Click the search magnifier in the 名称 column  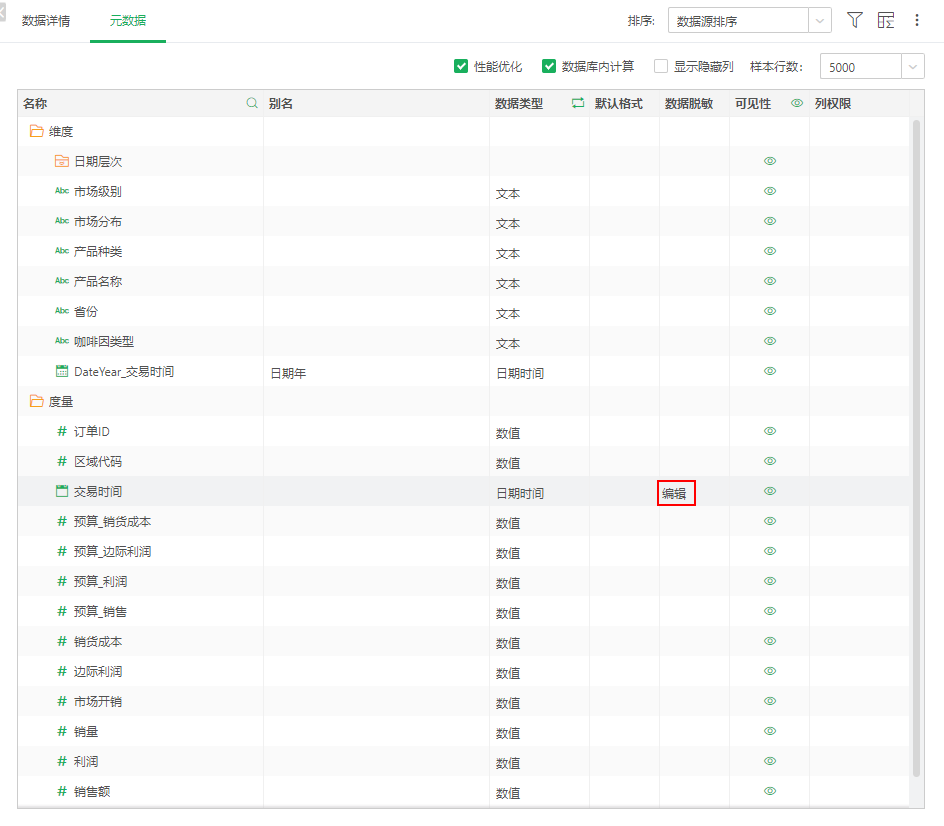coord(251,103)
